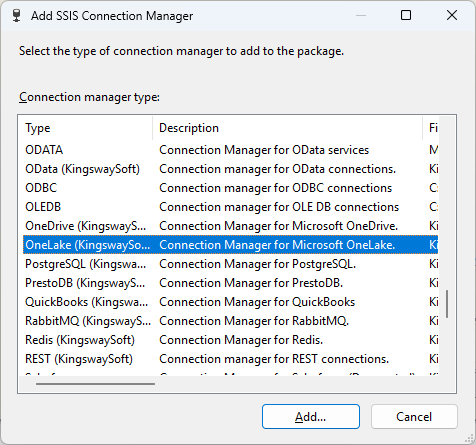Click 'Connection Manager for RabbitMQ.' description
Viewport: 476px width, 445px height.
pos(254,321)
